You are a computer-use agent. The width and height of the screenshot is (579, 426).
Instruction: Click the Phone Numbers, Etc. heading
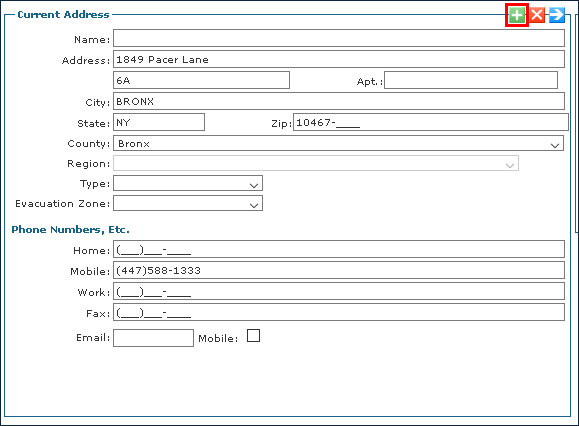click(71, 230)
